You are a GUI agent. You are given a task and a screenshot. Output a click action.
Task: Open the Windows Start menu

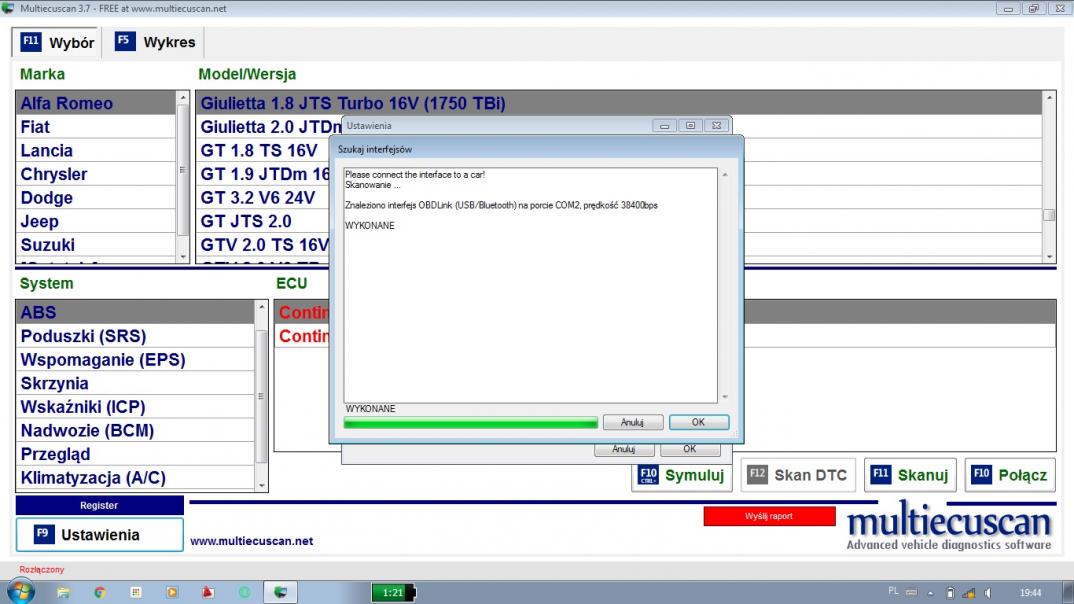[21, 592]
